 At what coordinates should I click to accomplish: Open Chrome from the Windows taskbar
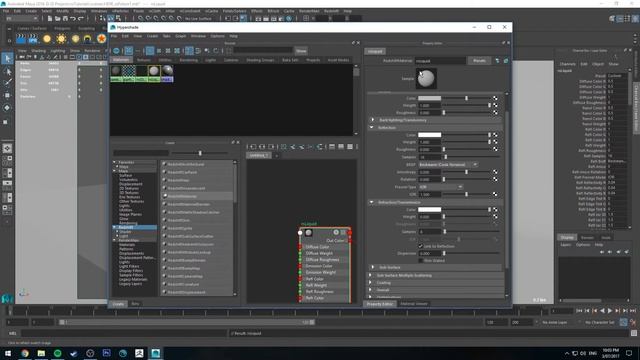[25, 353]
